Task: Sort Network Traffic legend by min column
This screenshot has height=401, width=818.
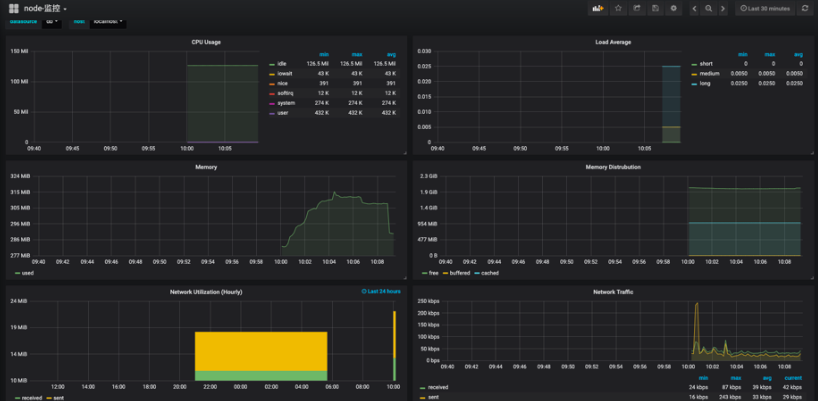Action: click(703, 378)
